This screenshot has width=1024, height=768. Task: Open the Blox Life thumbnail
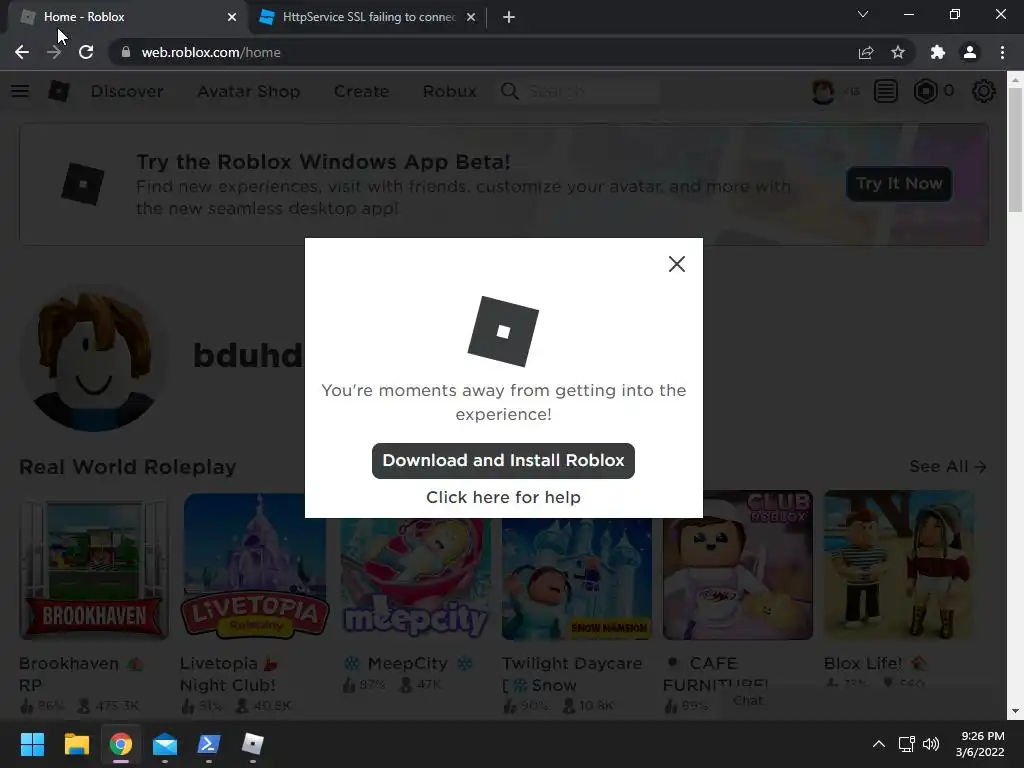(899, 566)
